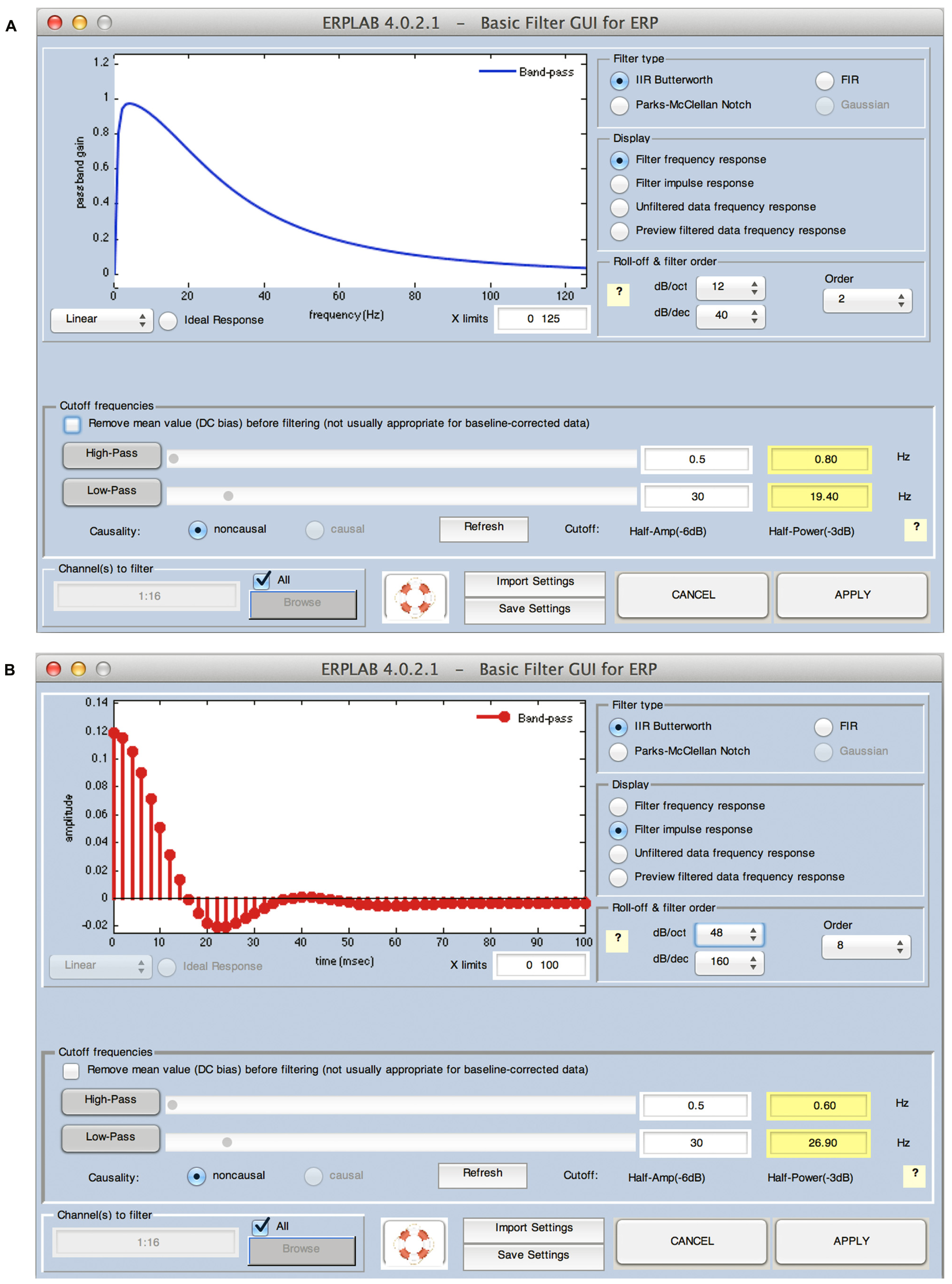Select the FIR filter type
This screenshot has width=952, height=1284.
pyautogui.click(x=824, y=81)
